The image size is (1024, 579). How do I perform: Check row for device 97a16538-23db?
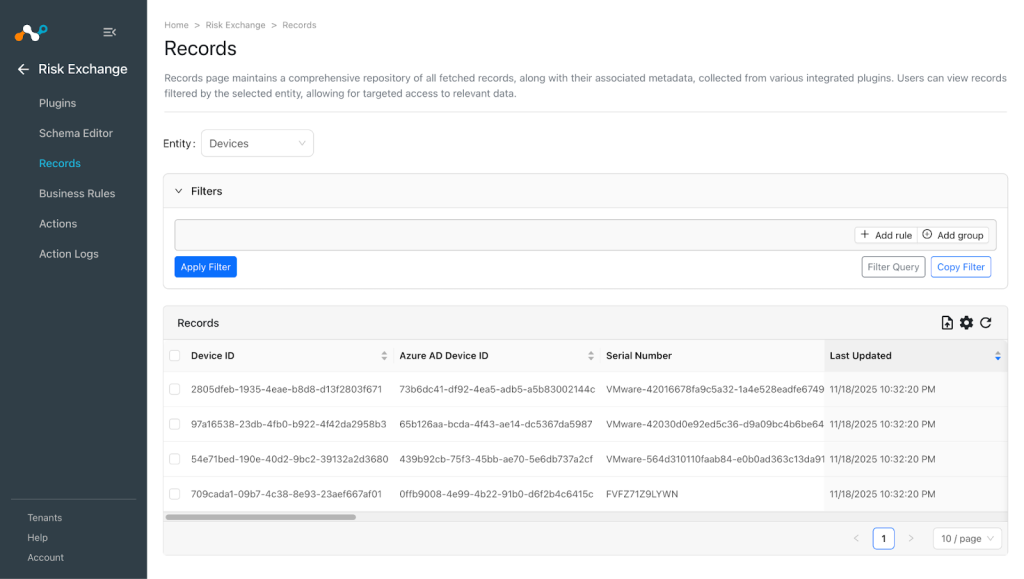pos(174,424)
